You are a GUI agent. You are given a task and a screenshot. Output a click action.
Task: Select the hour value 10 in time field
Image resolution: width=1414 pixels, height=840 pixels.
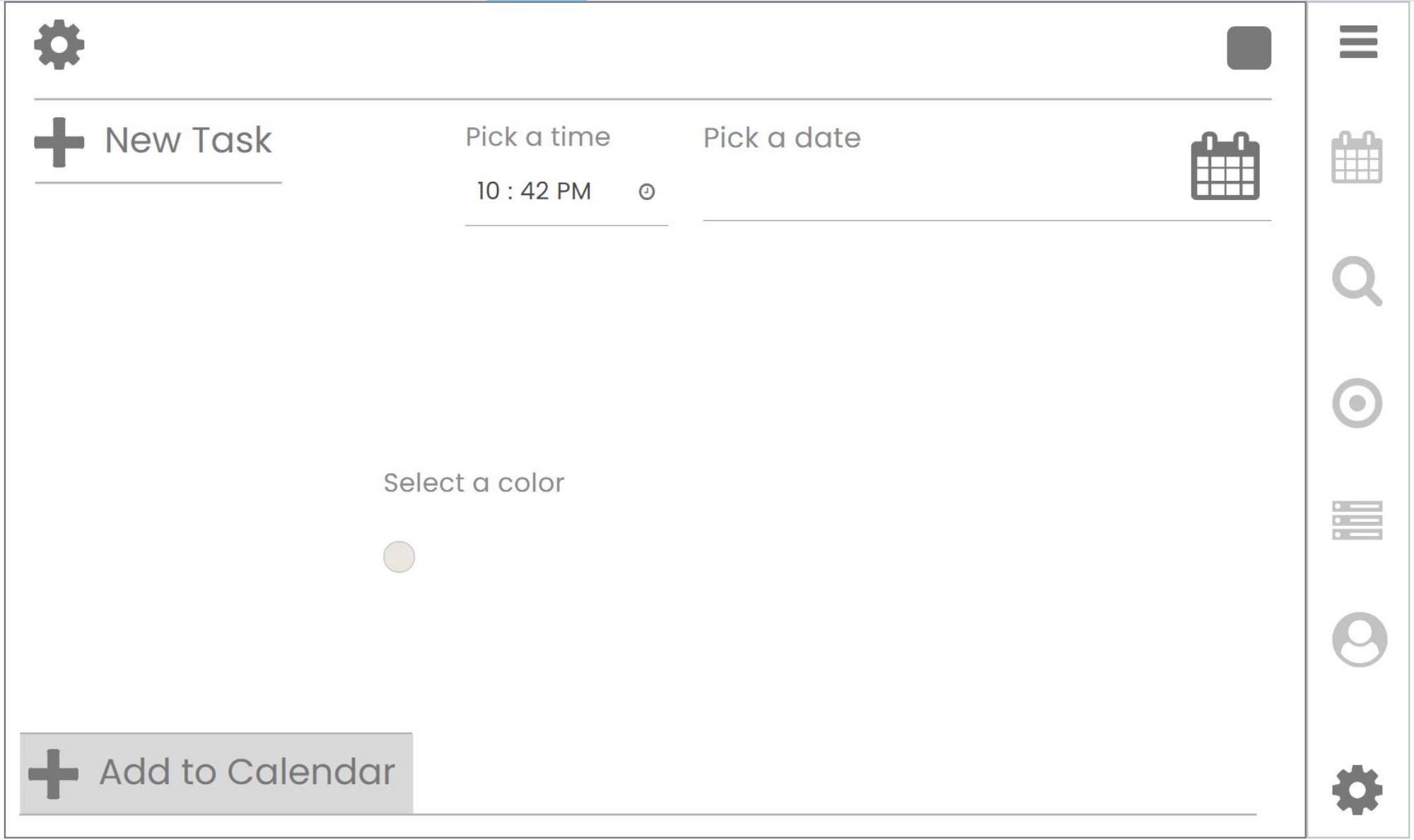488,191
